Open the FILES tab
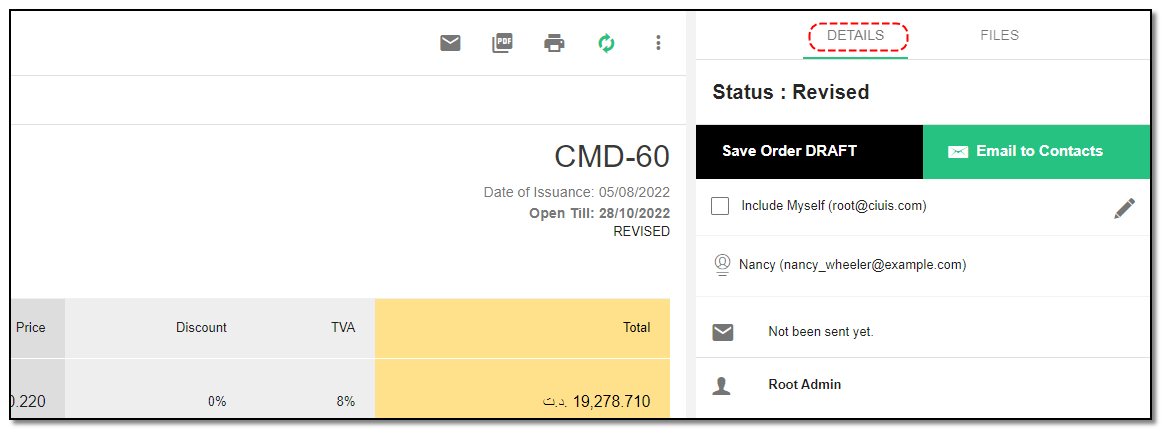Screen dimensions: 1161x429 click(1000, 36)
